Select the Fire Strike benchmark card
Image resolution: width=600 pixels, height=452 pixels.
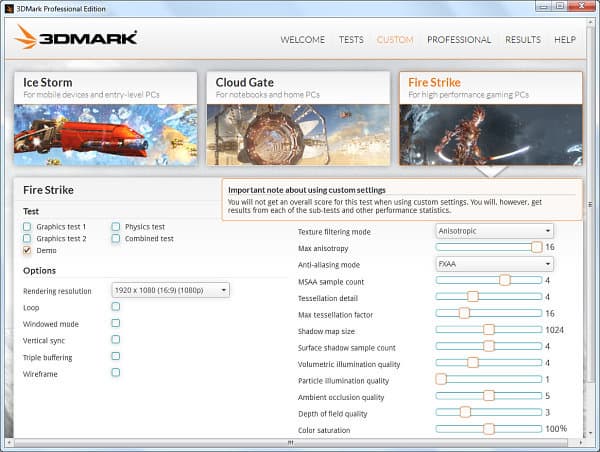tap(491, 119)
